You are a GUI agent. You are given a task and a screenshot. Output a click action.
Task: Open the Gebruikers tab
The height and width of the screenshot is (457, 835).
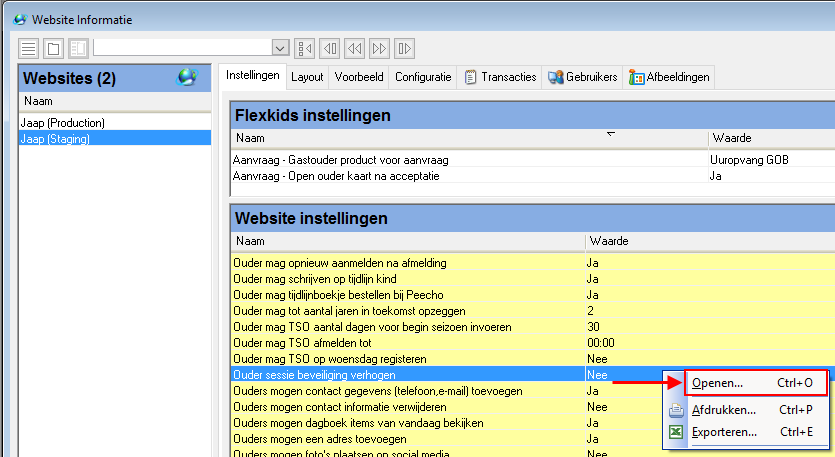click(582, 77)
